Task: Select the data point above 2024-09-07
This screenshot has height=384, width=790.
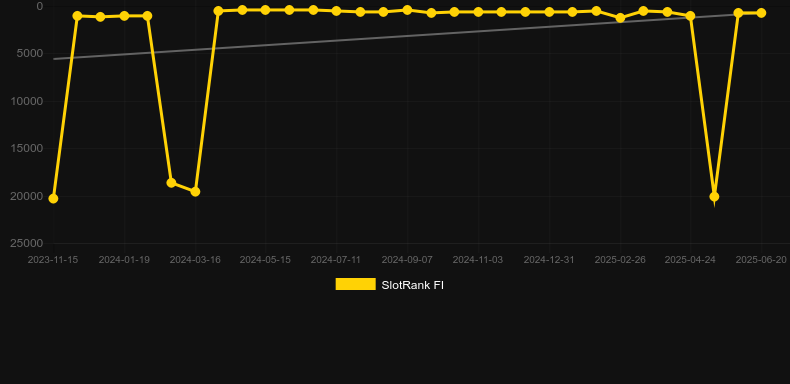Action: 407,10
